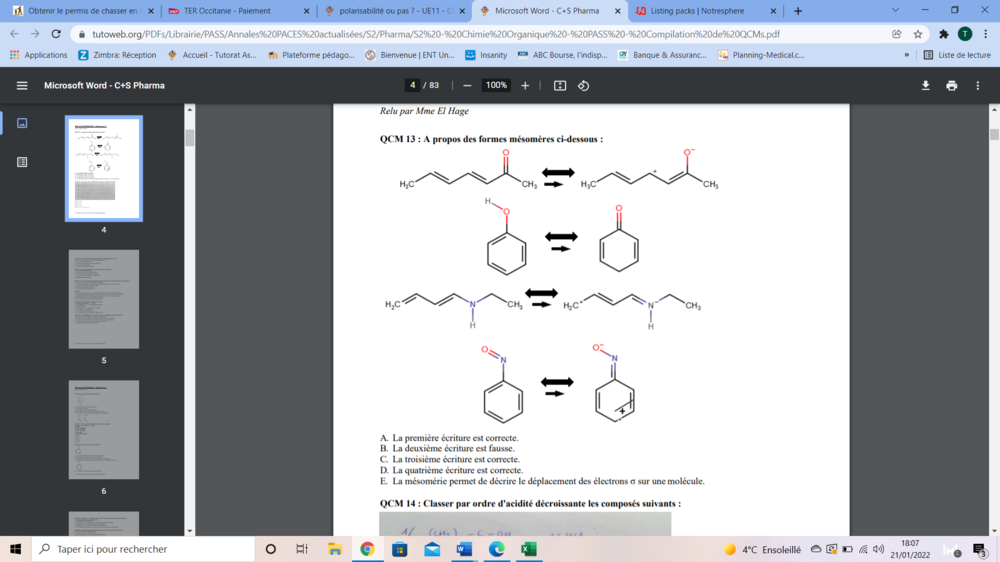The image size is (1000, 562).
Task: Open a new browser tab
Action: click(x=798, y=11)
